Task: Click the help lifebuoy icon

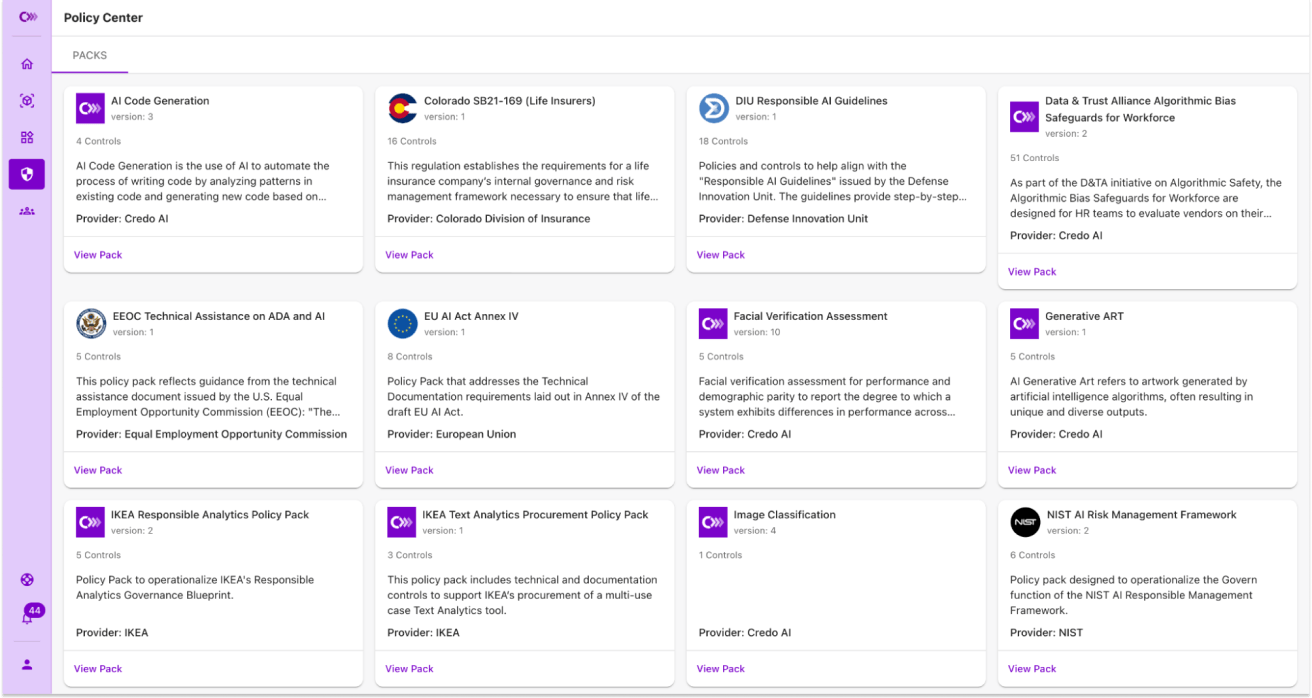Action: [x=27, y=579]
